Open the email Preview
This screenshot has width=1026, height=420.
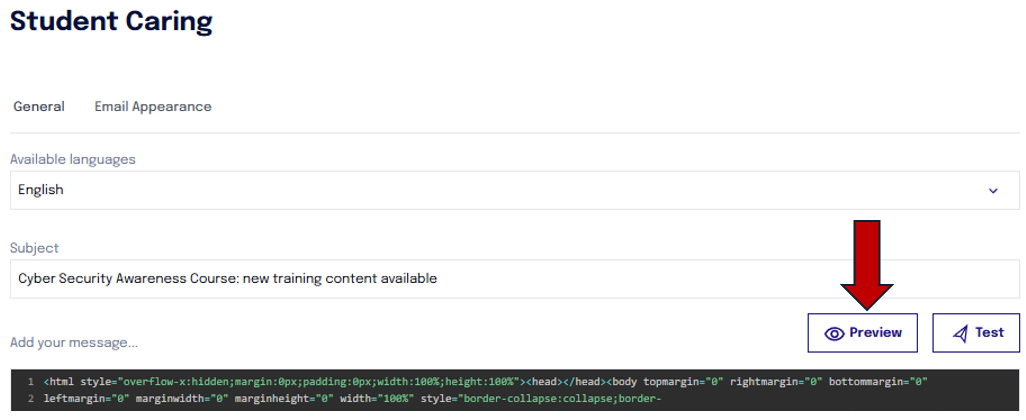(x=862, y=332)
